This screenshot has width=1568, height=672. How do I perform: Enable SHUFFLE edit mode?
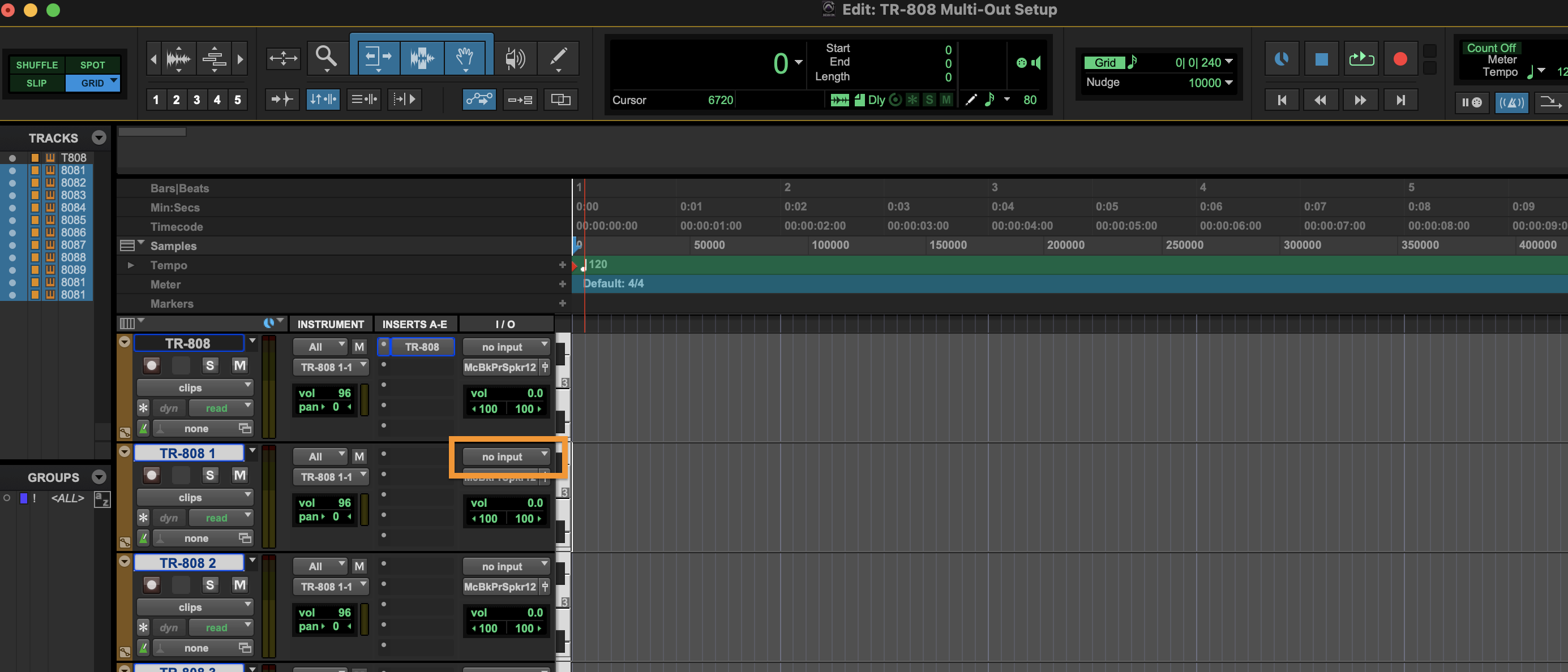37,64
